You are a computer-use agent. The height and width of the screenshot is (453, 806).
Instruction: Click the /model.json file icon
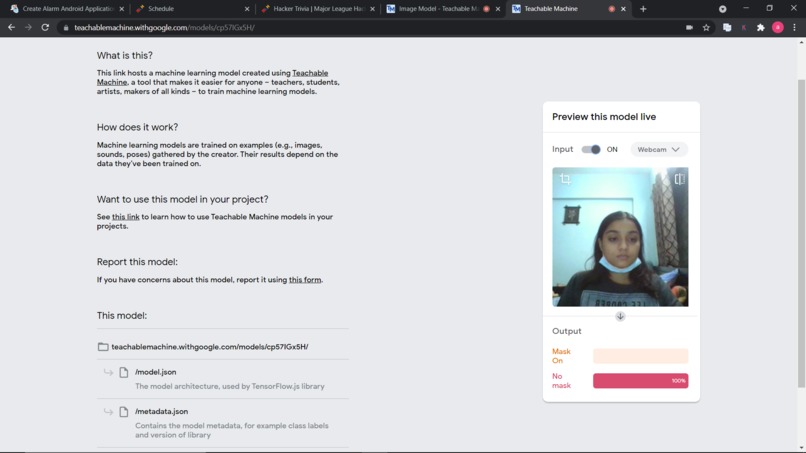coord(123,372)
